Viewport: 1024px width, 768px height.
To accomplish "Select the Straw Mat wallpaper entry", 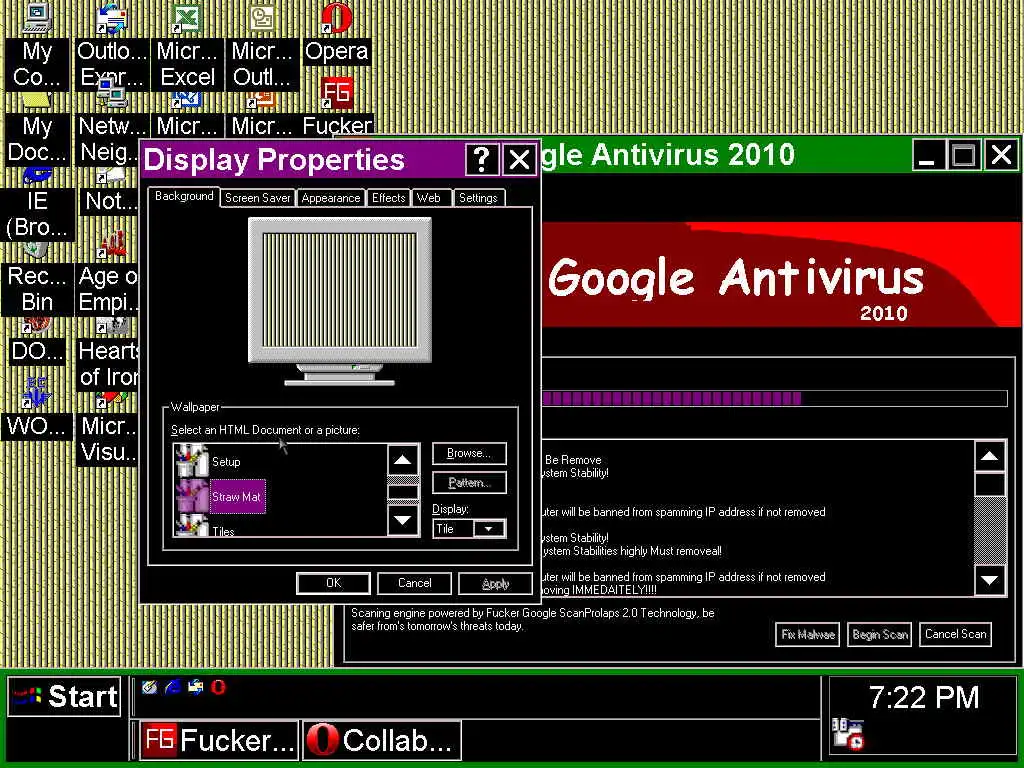I will 236,496.
